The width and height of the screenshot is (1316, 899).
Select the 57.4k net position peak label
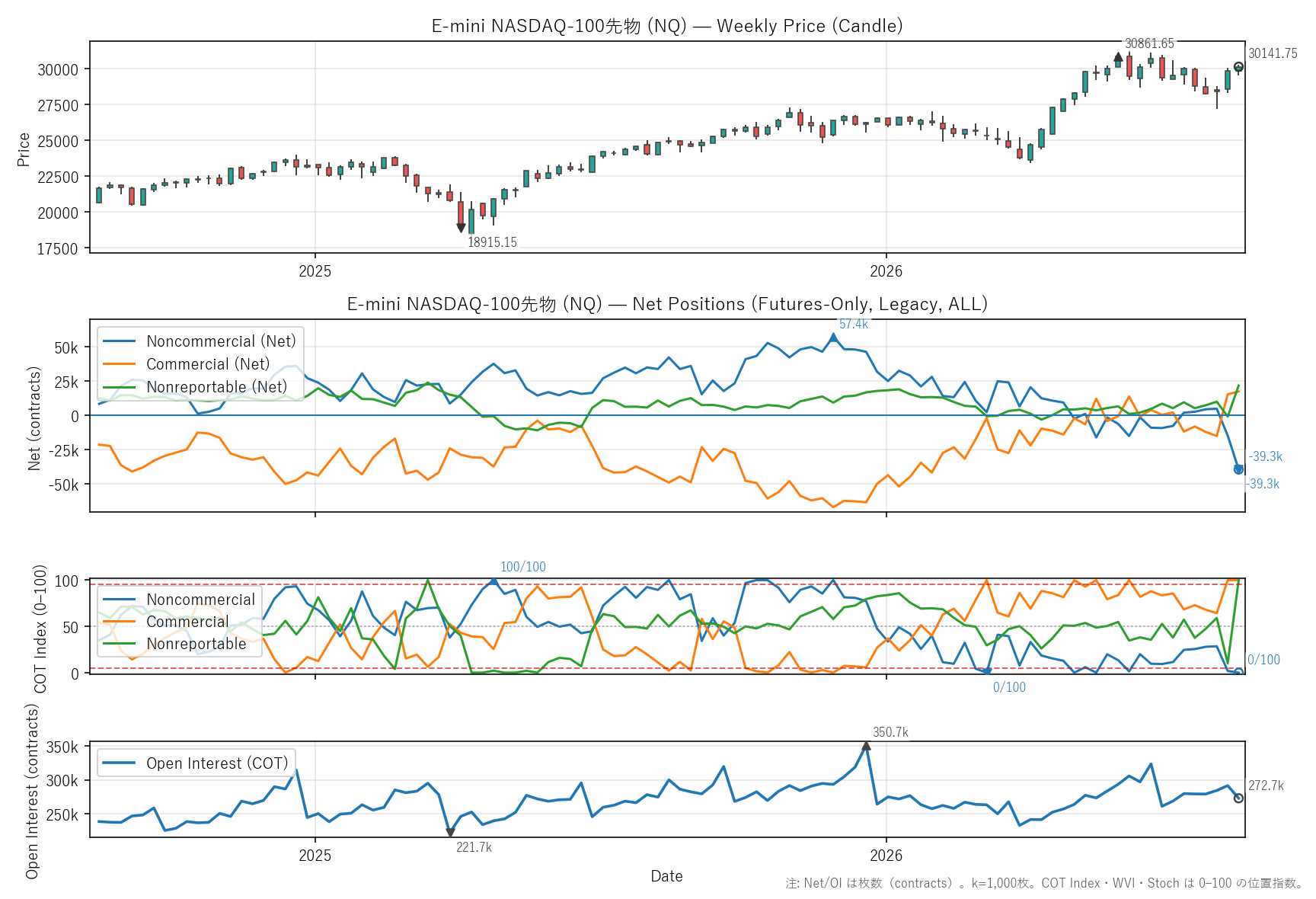point(854,324)
